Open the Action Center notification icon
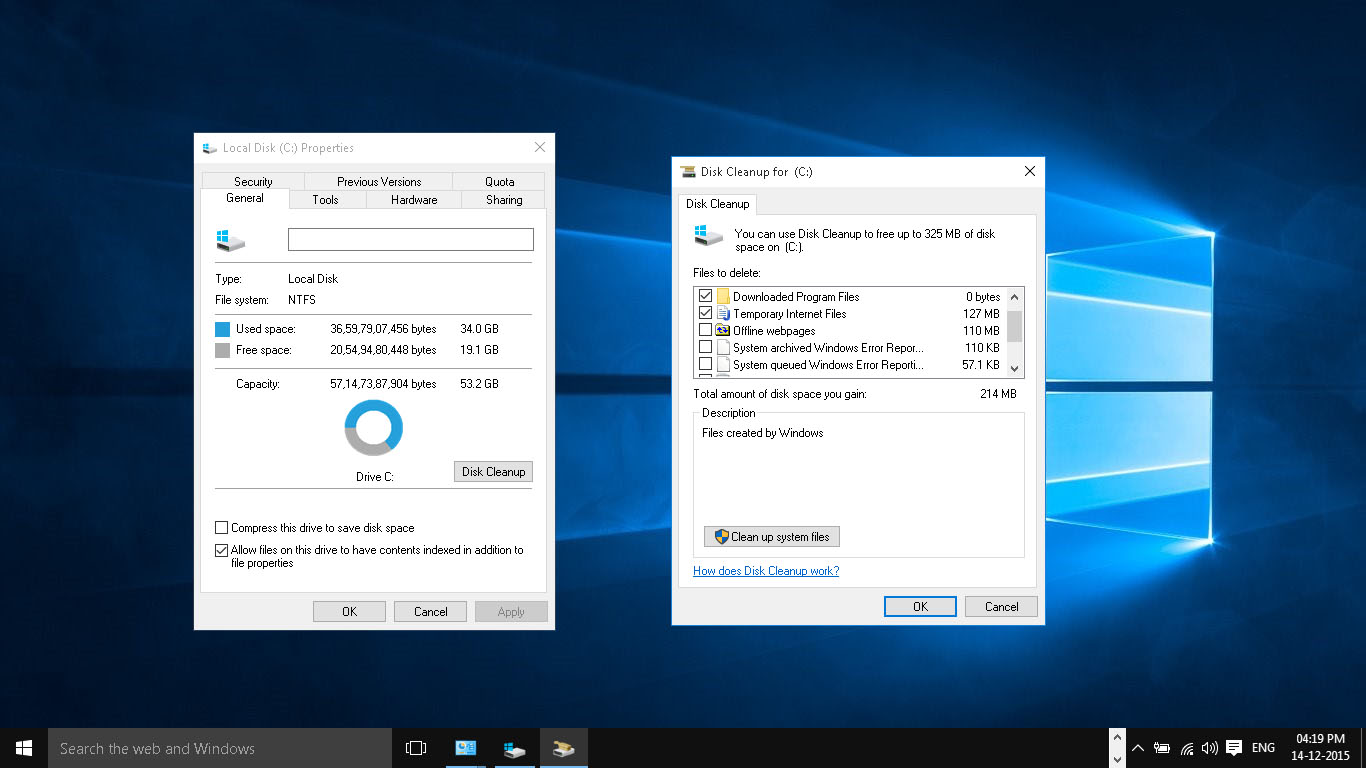This screenshot has width=1366, height=768. tap(1234, 748)
